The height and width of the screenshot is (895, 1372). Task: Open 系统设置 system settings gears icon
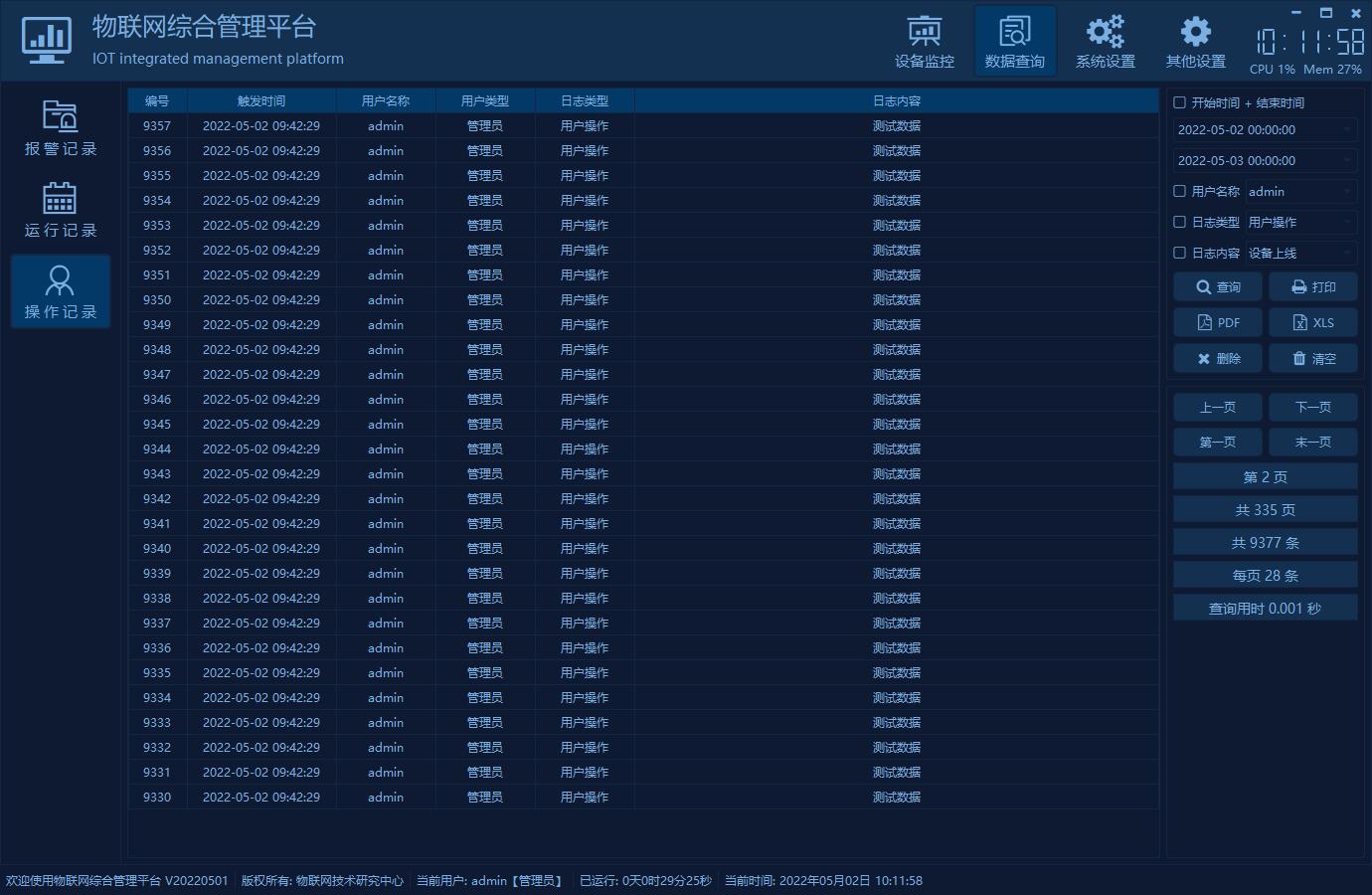tap(1105, 33)
